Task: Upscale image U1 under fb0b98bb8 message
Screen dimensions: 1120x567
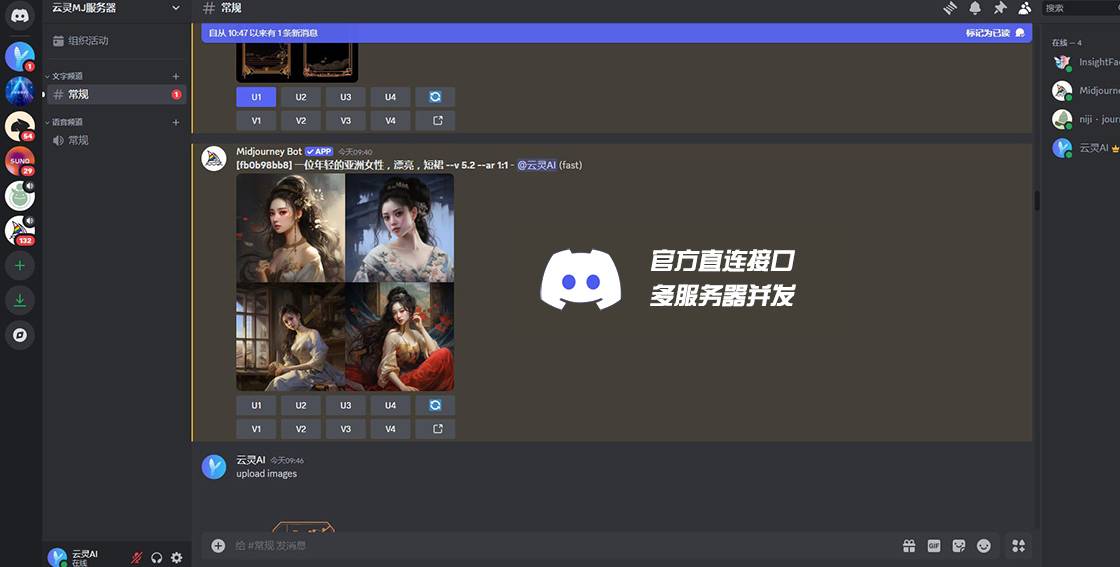Action: (256, 406)
